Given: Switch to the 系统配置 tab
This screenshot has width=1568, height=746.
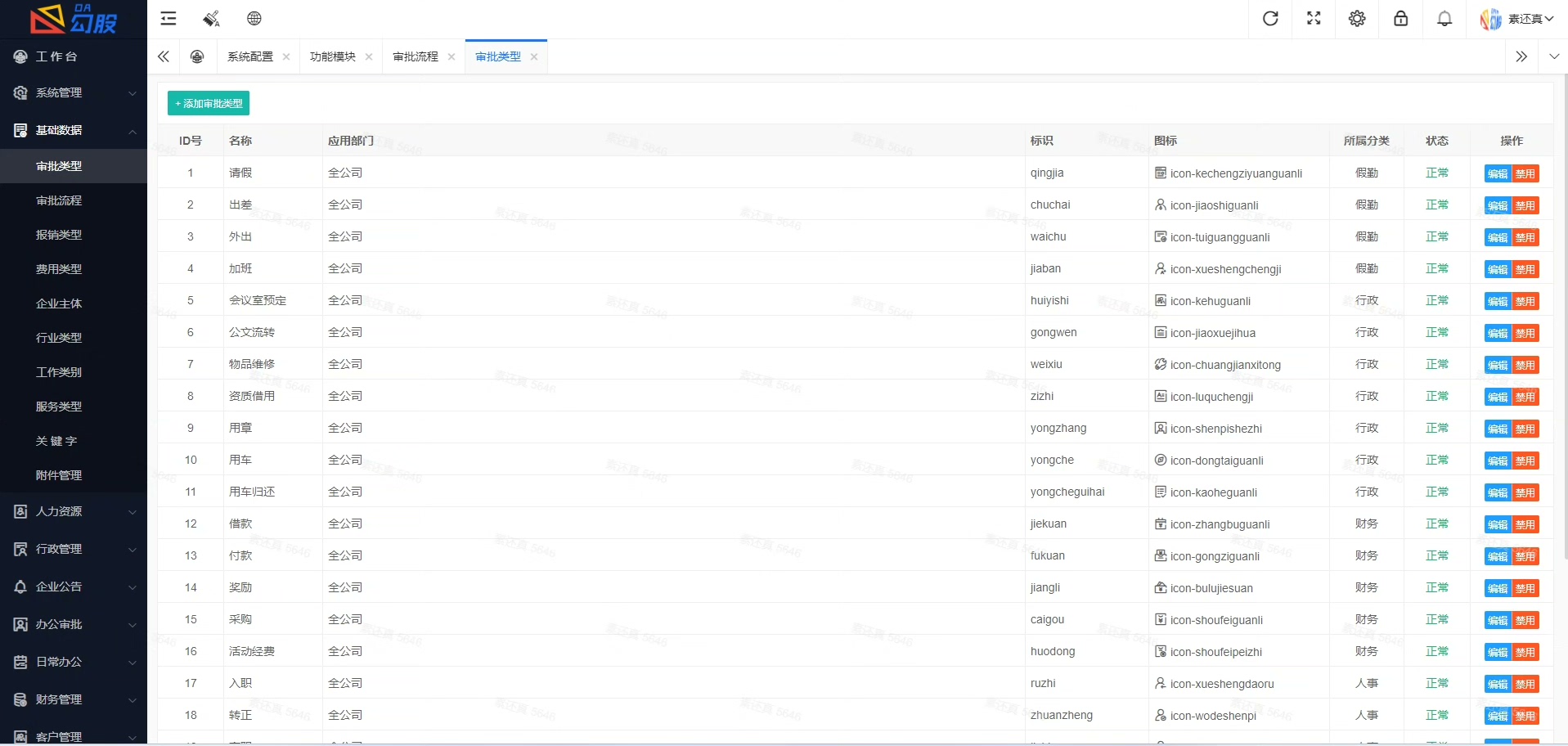Looking at the screenshot, I should [x=250, y=56].
